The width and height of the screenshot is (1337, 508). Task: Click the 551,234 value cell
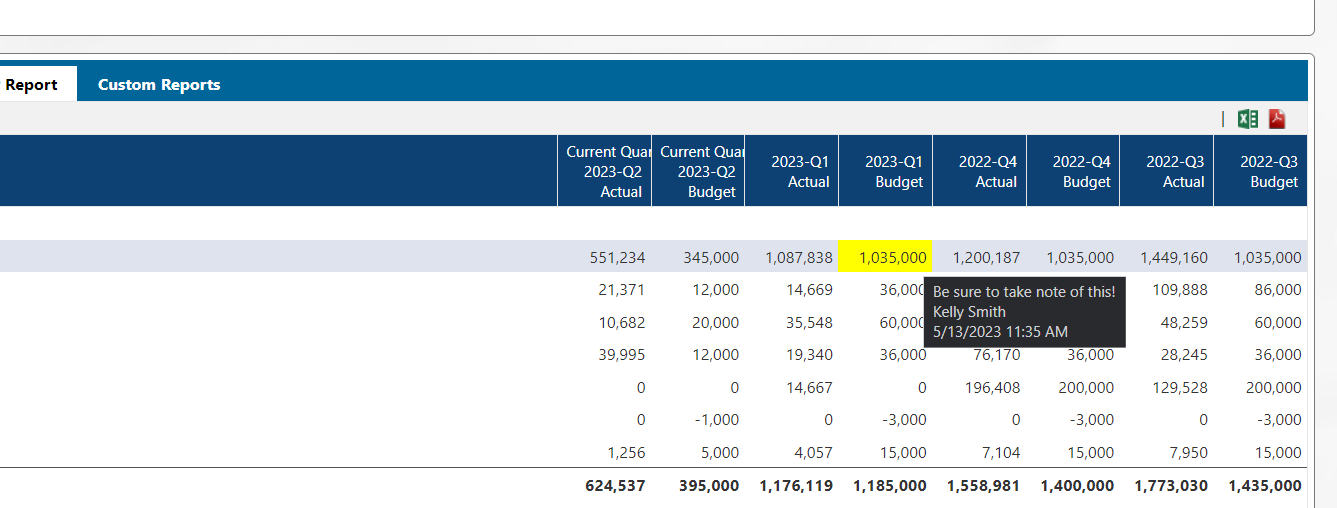[x=617, y=257]
